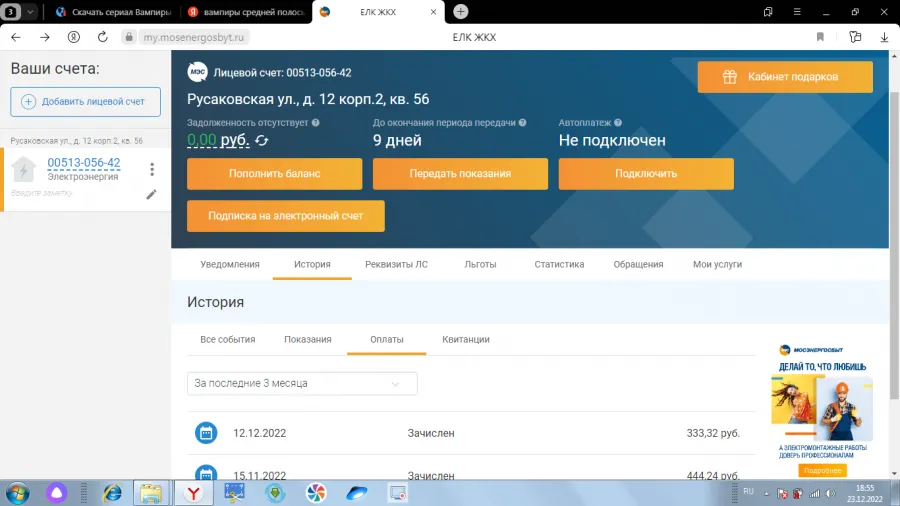This screenshot has width=900, height=506.
Task: Close the ЕЛК ЖКХ tab
Action: [x=433, y=11]
